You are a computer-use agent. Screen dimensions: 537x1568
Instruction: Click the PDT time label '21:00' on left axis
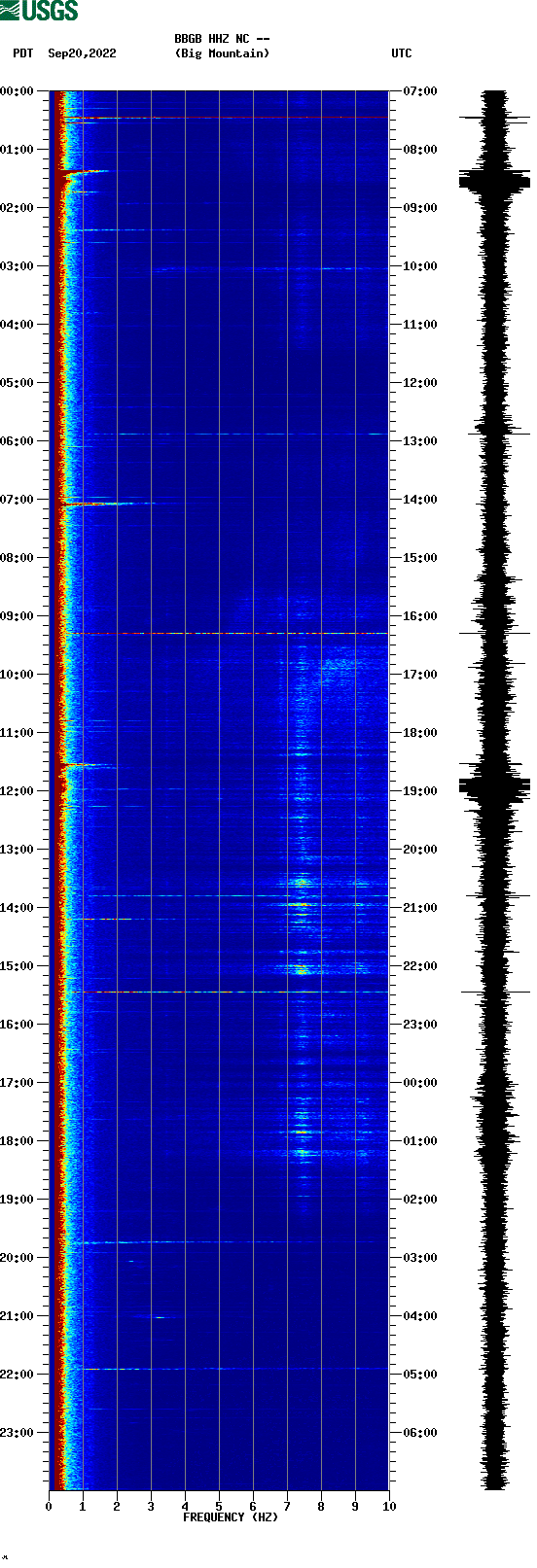[x=18, y=1316]
